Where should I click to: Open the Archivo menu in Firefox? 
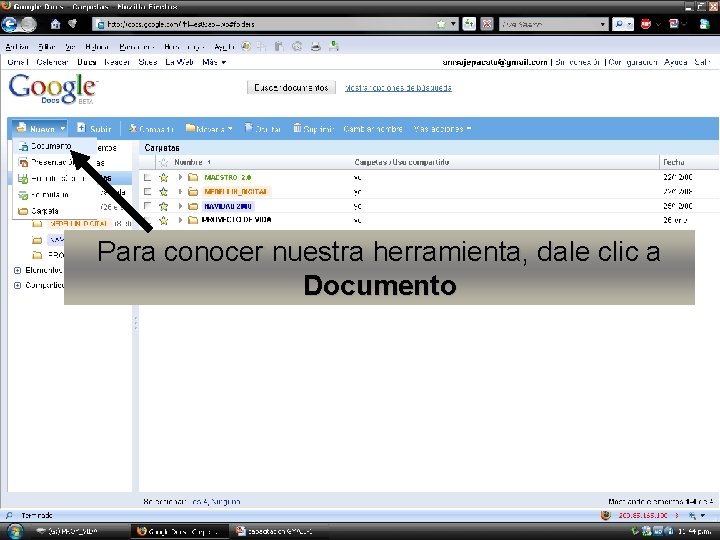click(x=17, y=46)
